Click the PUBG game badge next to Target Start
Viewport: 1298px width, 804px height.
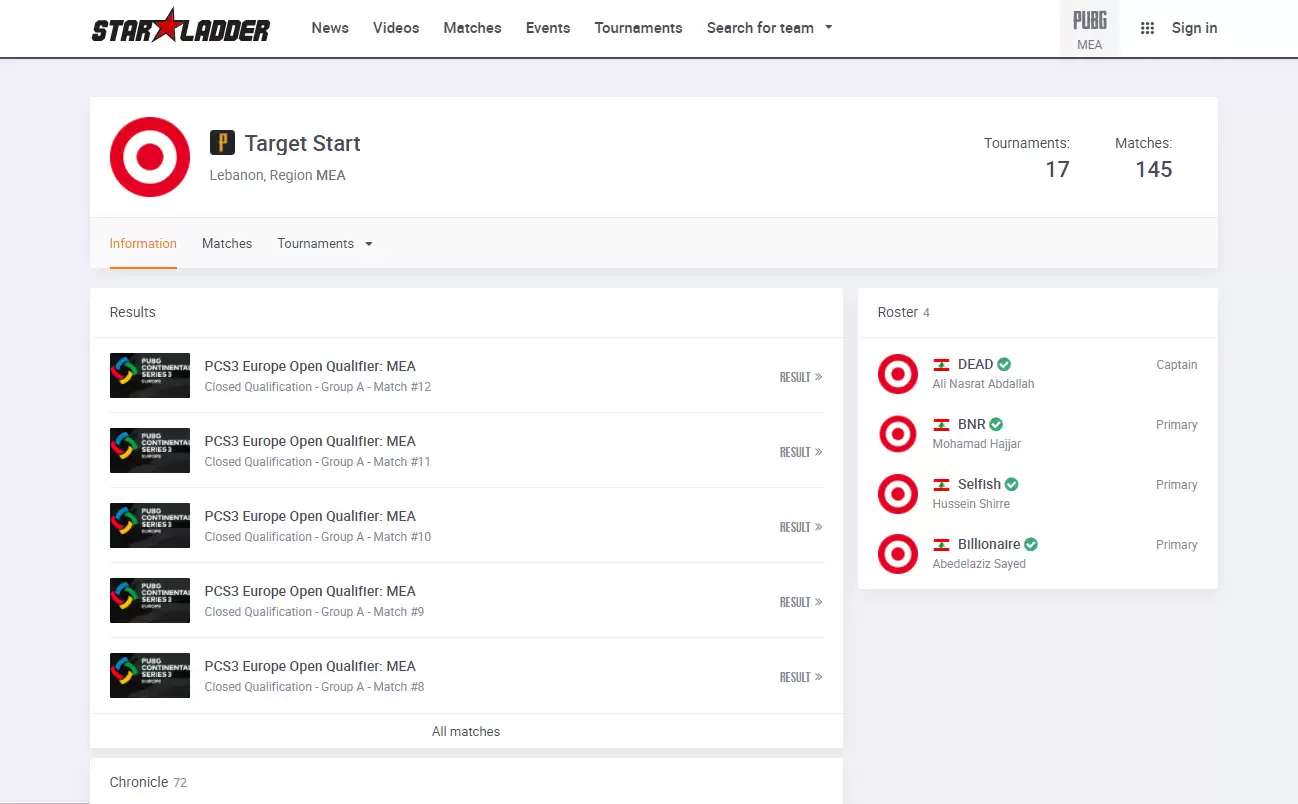pyautogui.click(x=222, y=143)
